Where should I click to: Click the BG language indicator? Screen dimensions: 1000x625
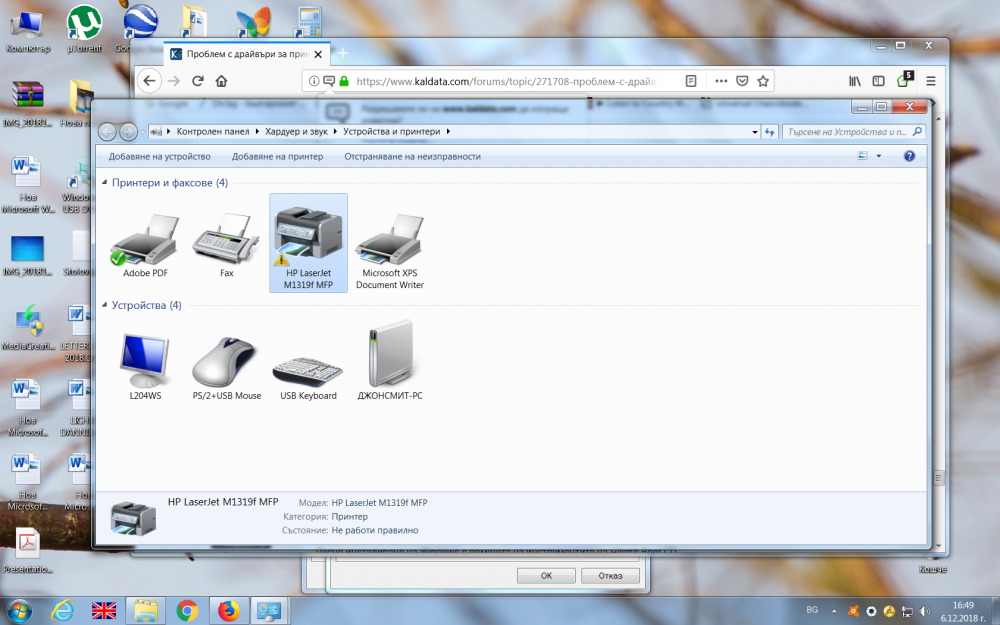click(812, 610)
